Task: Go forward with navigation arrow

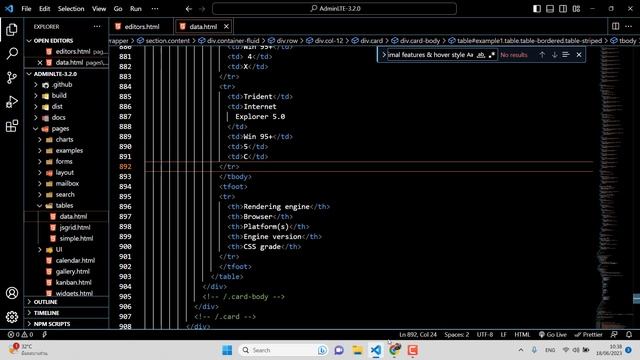Action: tap(202, 9)
